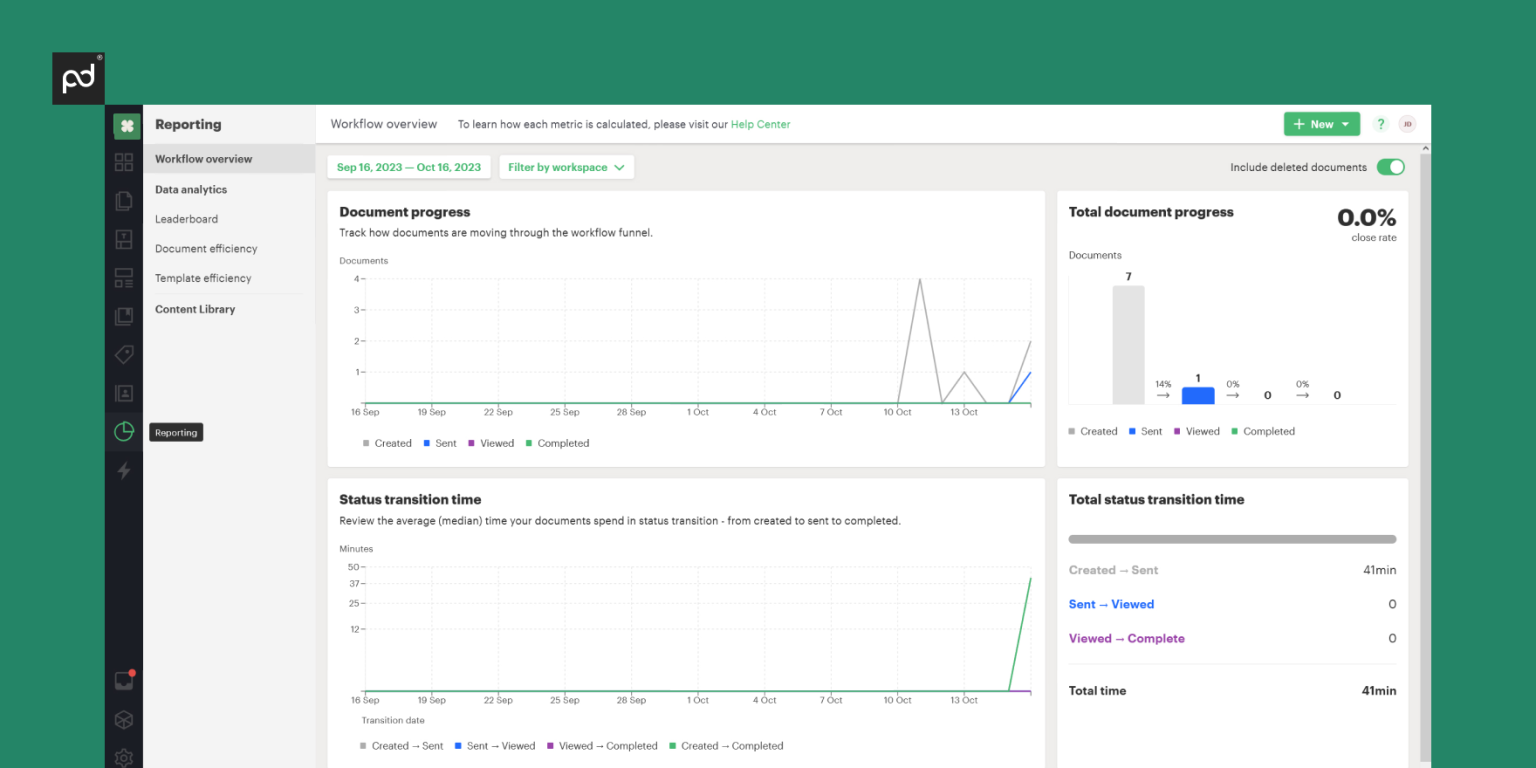1536x768 pixels.
Task: Open the Help Center link
Action: [x=760, y=125]
